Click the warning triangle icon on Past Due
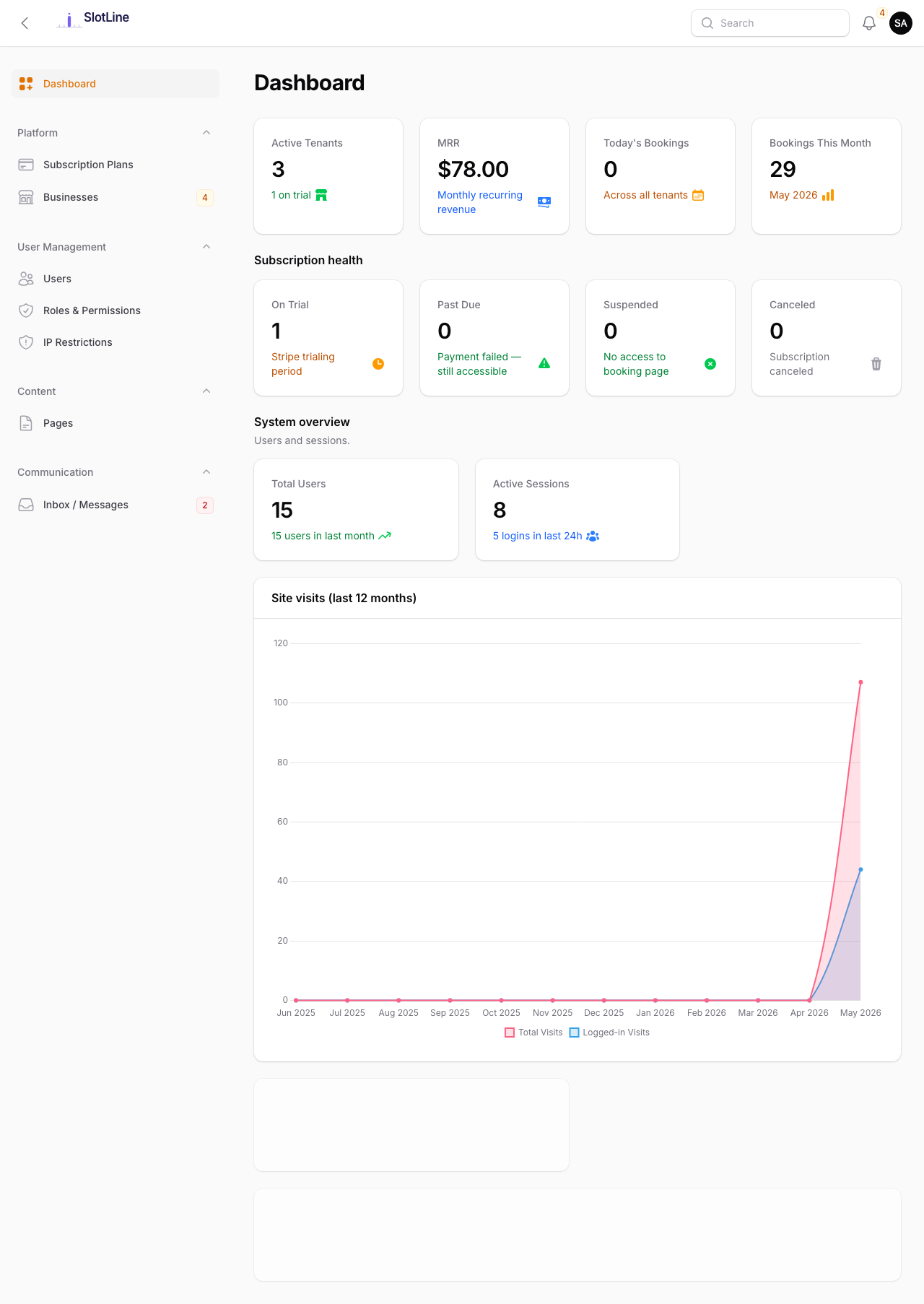This screenshot has width=924, height=1304. pos(544,364)
